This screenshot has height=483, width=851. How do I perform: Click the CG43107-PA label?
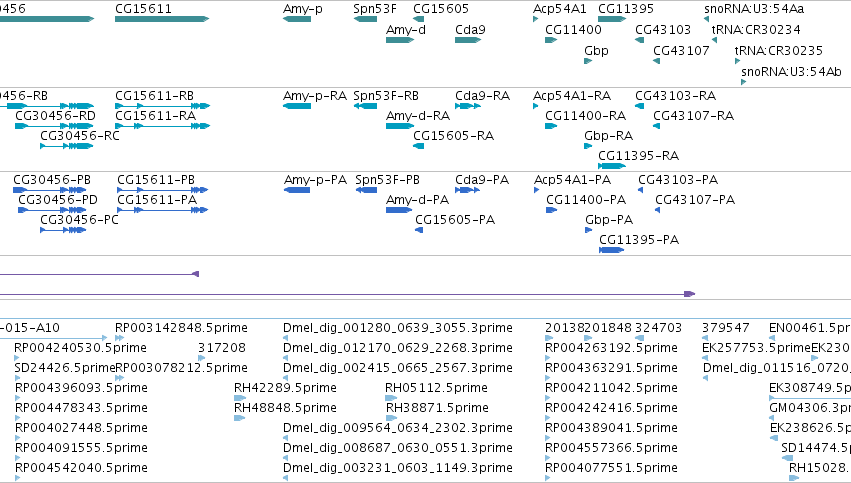click(x=695, y=200)
